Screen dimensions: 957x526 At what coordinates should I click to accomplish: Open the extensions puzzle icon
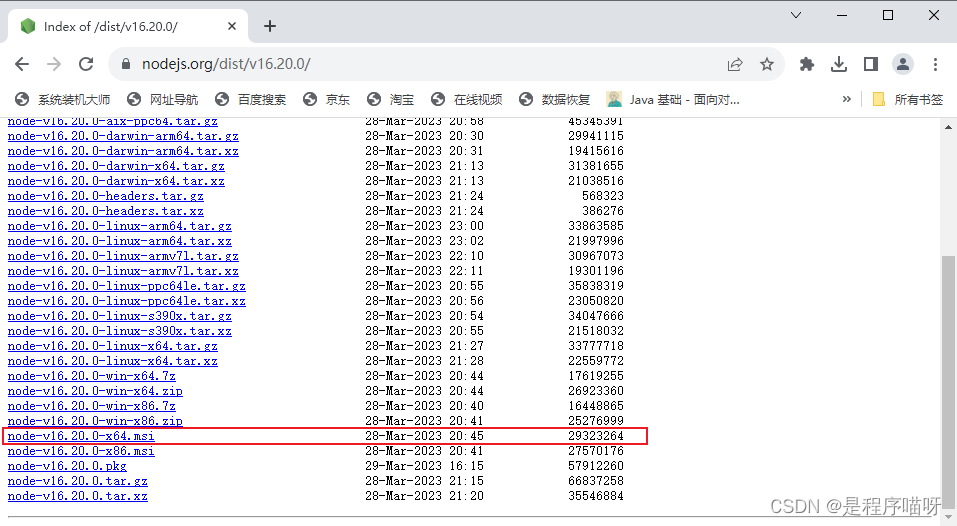coord(807,64)
